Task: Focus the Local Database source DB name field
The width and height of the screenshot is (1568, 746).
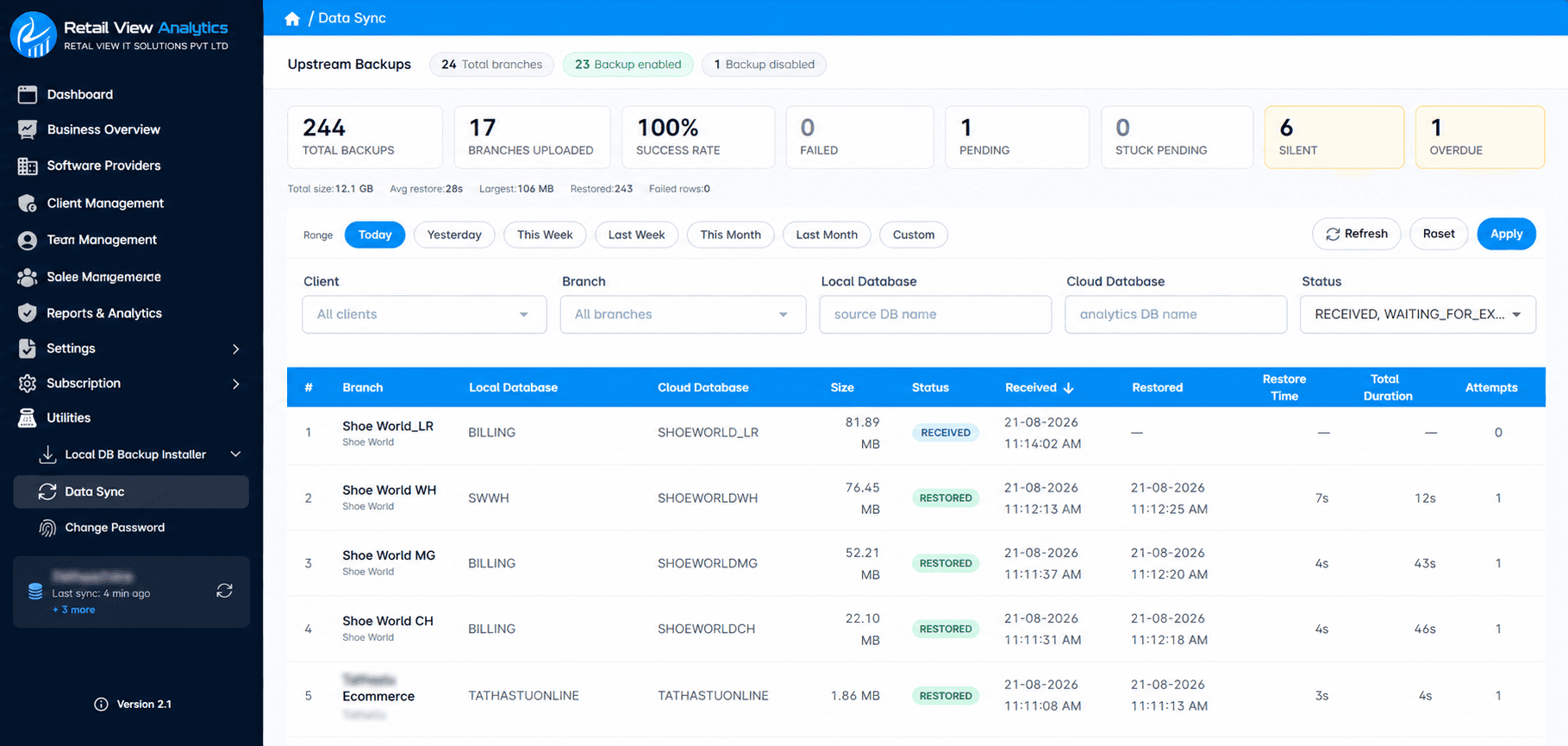Action: (935, 315)
